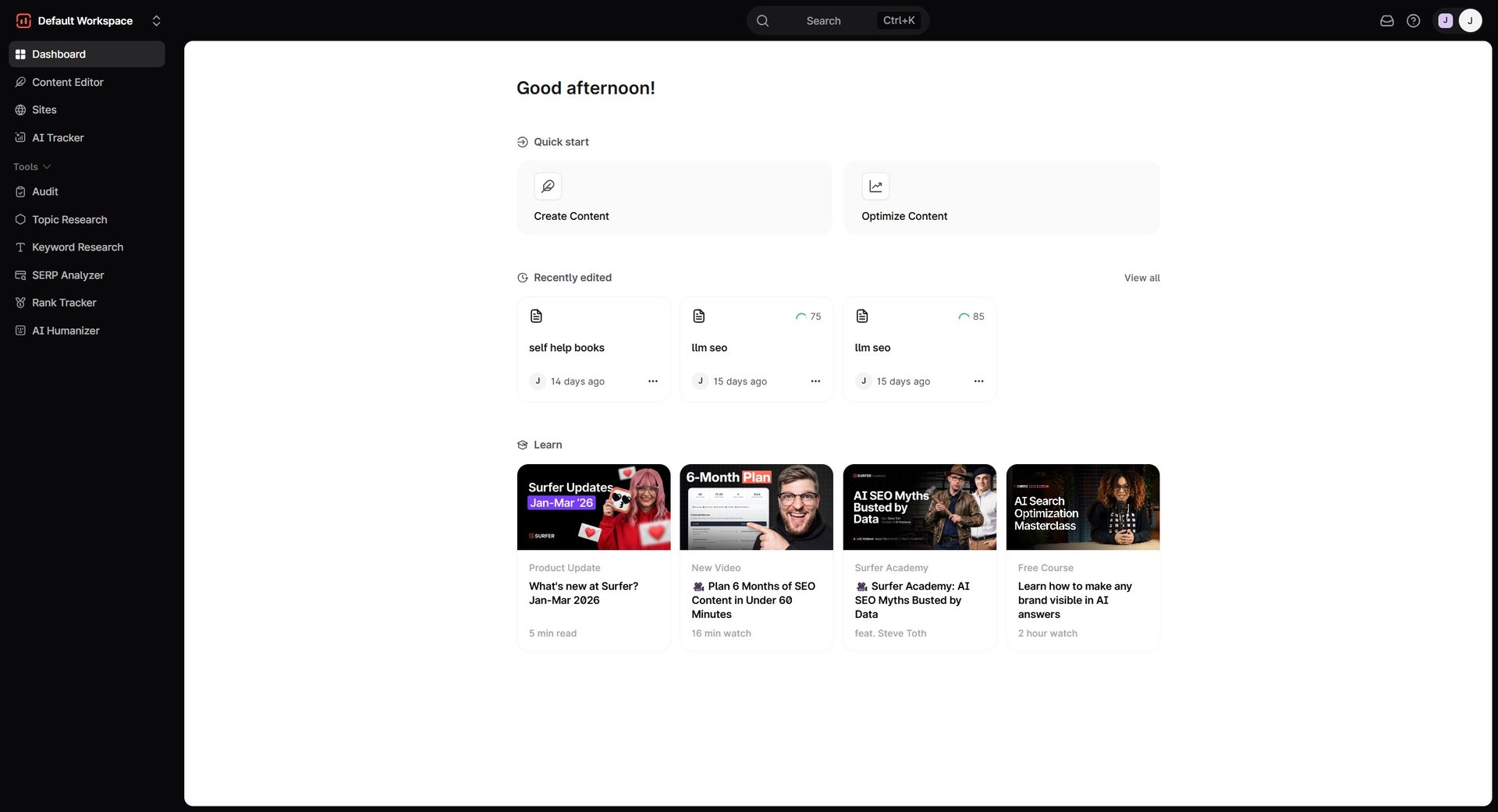
Task: Open three-dot menu on self help books
Action: 652,381
